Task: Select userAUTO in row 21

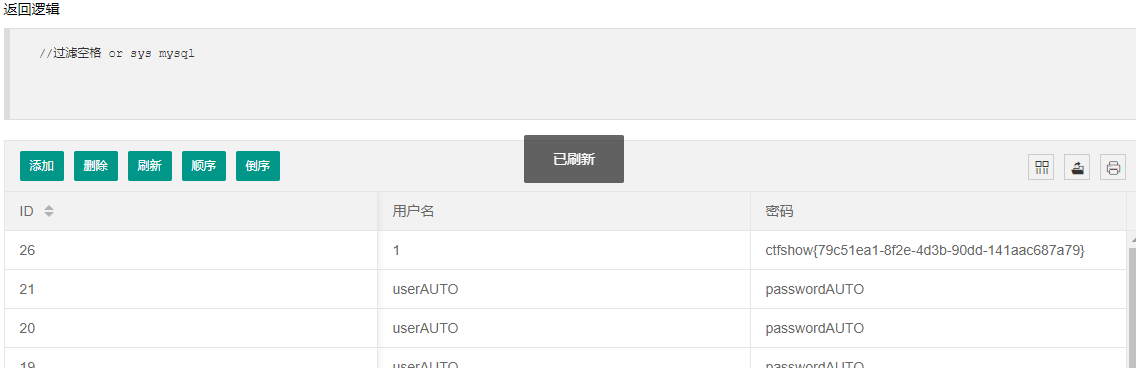Action: click(564, 290)
